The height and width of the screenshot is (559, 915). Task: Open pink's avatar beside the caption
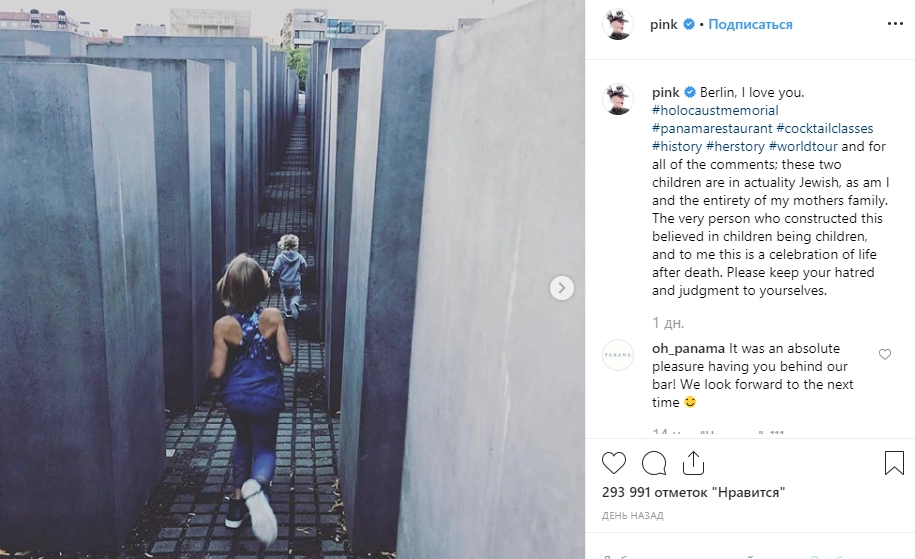[x=618, y=99]
